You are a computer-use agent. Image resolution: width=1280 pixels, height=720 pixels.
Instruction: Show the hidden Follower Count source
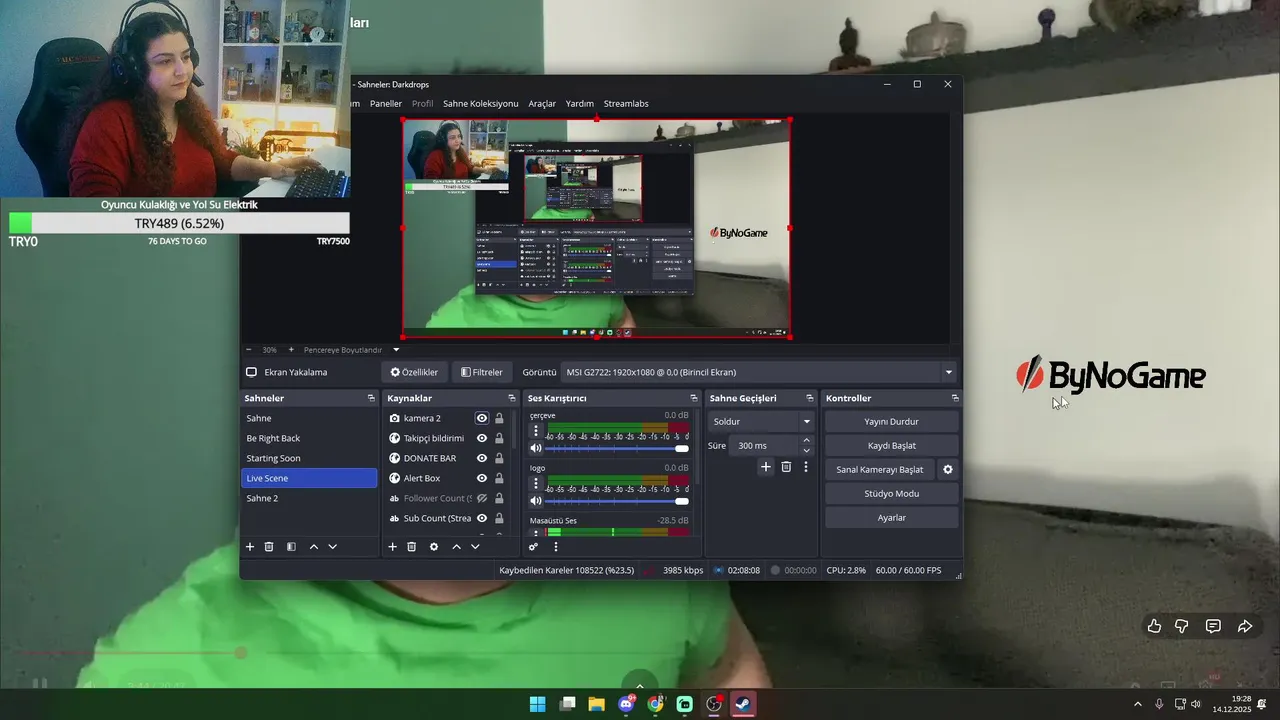click(x=482, y=498)
